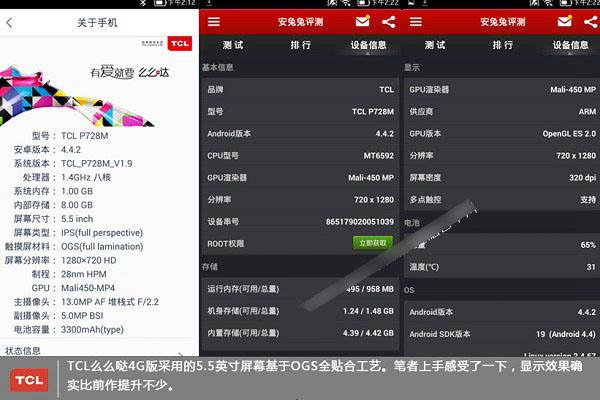Screen dimensions: 600x400
Task: Click the OS section header
Action: coord(409,290)
